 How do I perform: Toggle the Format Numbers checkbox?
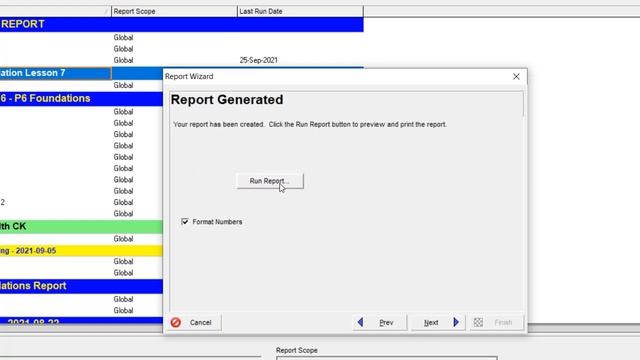click(x=185, y=222)
